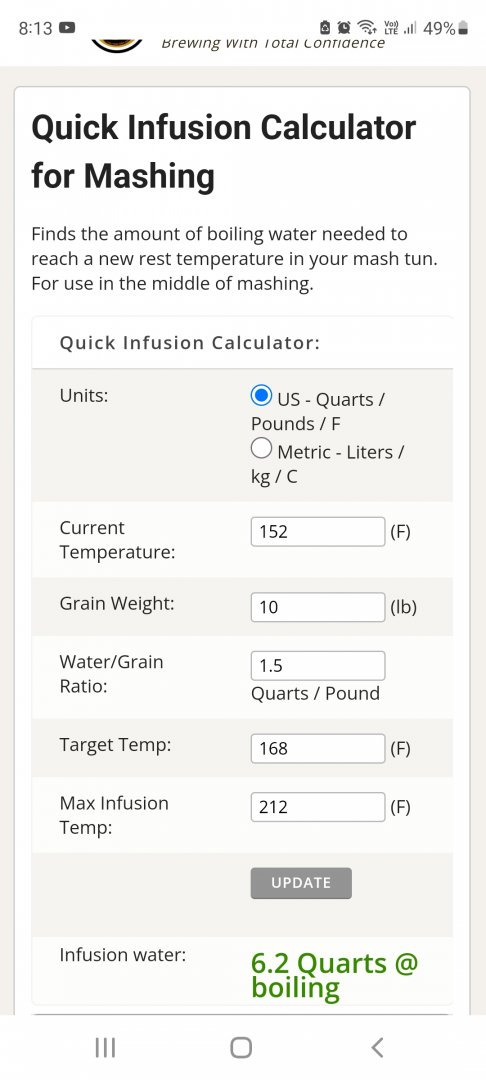Tap the signal strength status icon

point(412,28)
